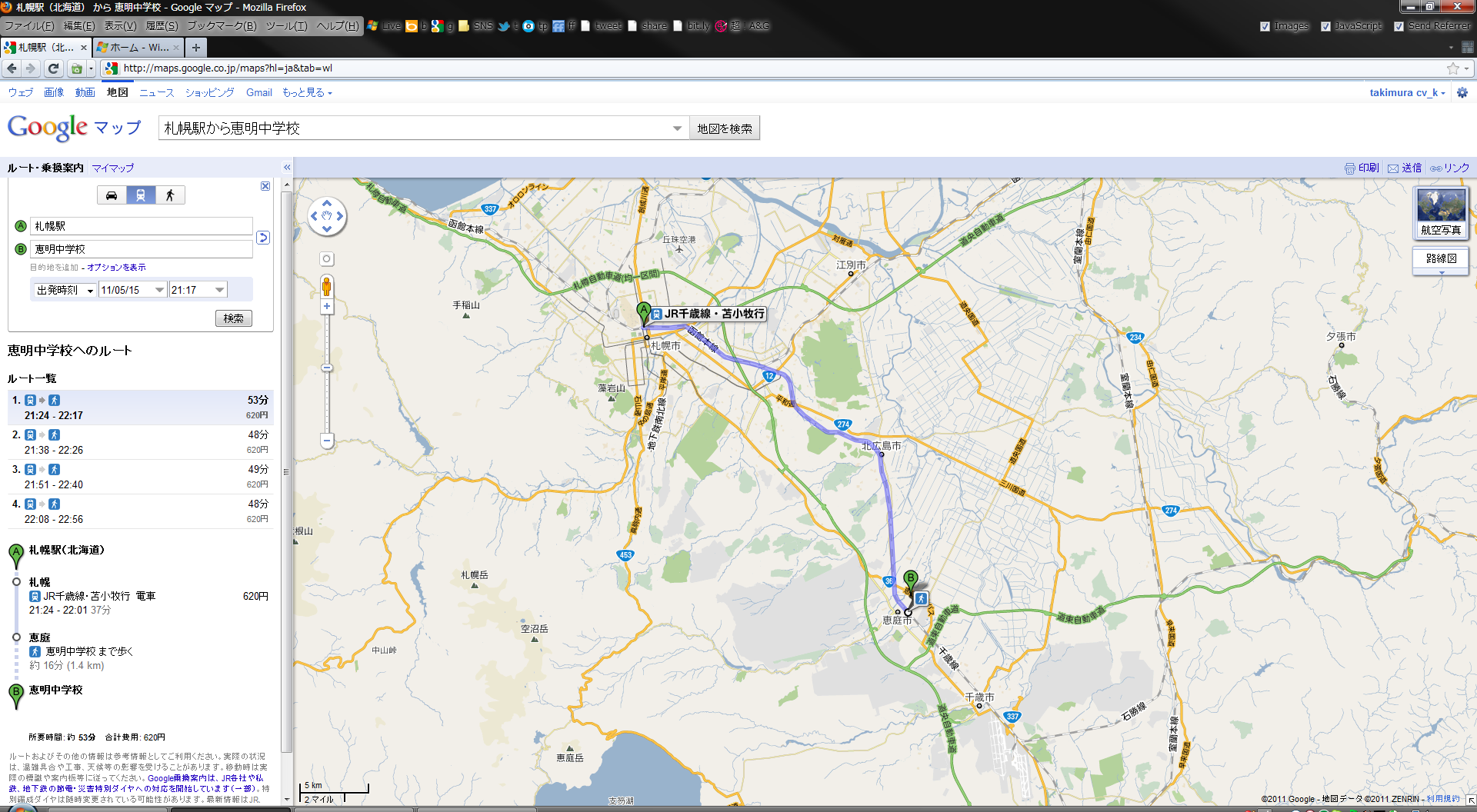Toggle the Send Referrer checkbox

[x=1399, y=26]
